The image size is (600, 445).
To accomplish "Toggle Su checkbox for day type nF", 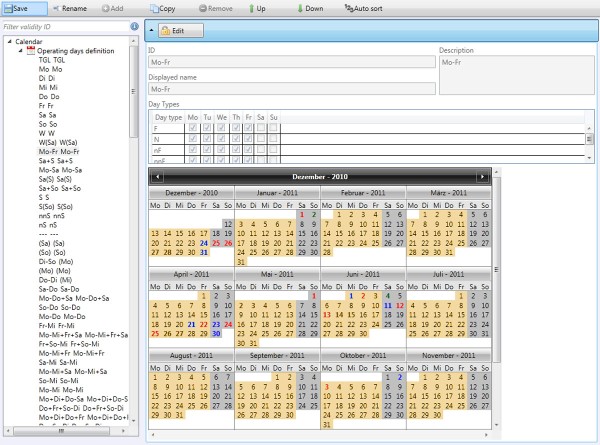I will pos(273,149).
